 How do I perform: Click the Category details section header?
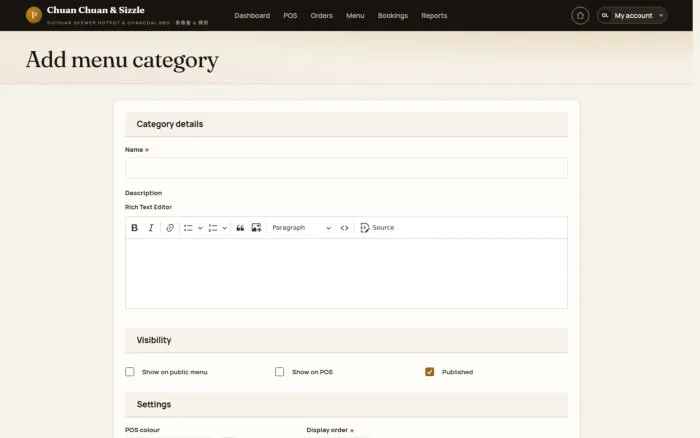click(x=346, y=124)
